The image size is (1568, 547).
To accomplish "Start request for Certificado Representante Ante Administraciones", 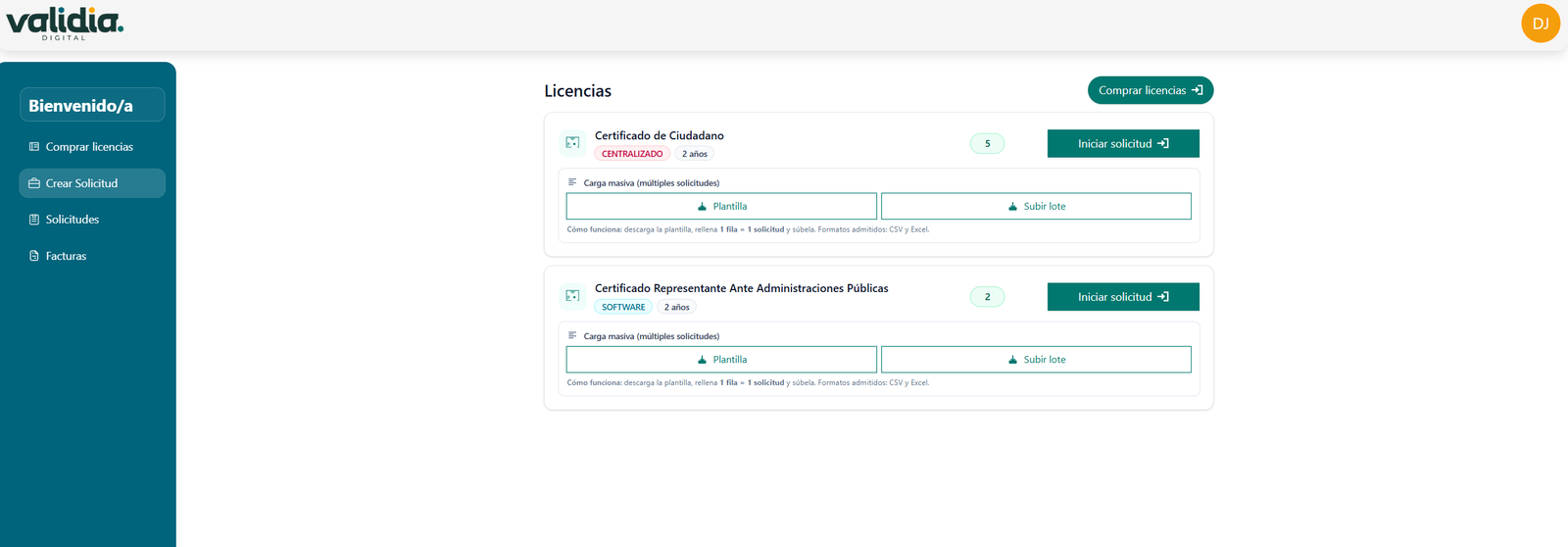I will coord(1123,297).
